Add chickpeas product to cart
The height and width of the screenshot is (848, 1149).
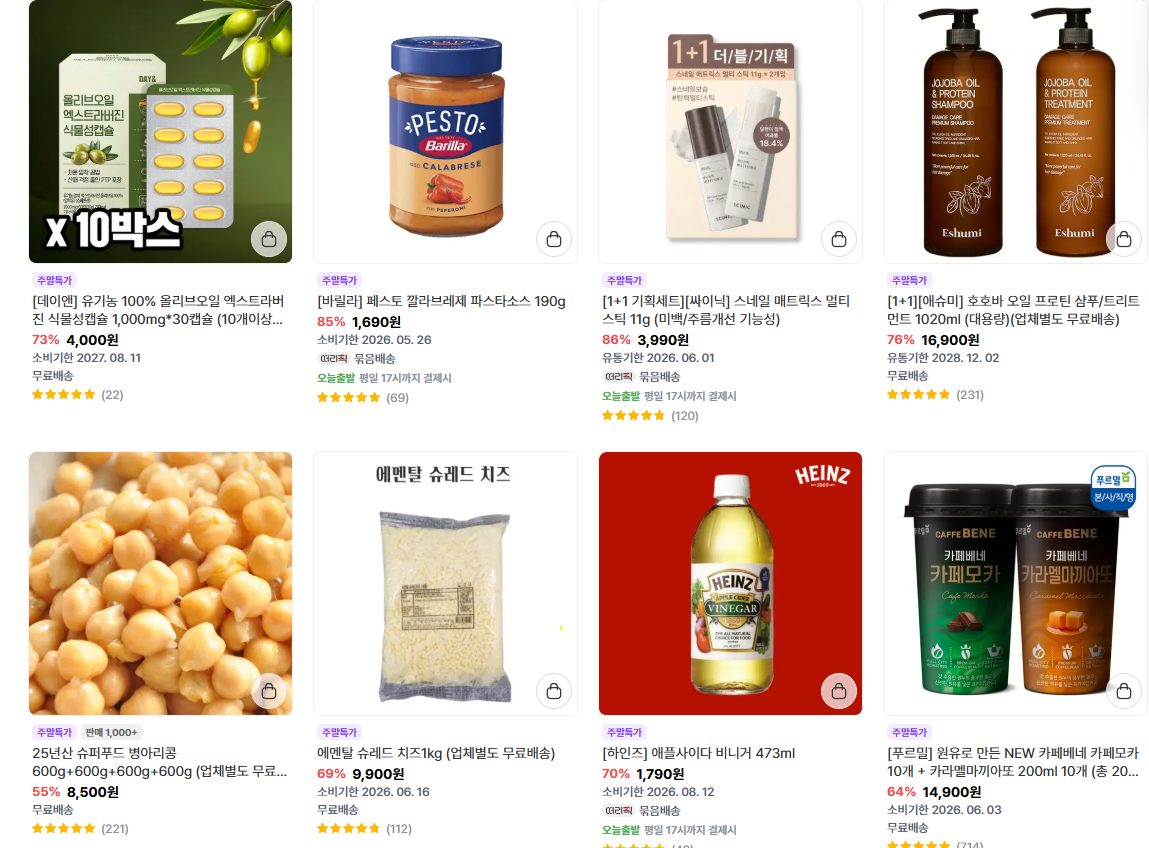(x=269, y=691)
